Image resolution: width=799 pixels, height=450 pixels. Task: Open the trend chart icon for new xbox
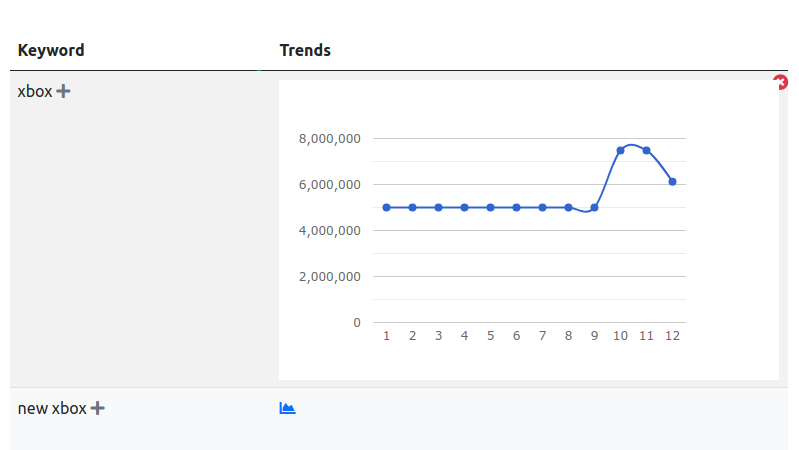(287, 408)
